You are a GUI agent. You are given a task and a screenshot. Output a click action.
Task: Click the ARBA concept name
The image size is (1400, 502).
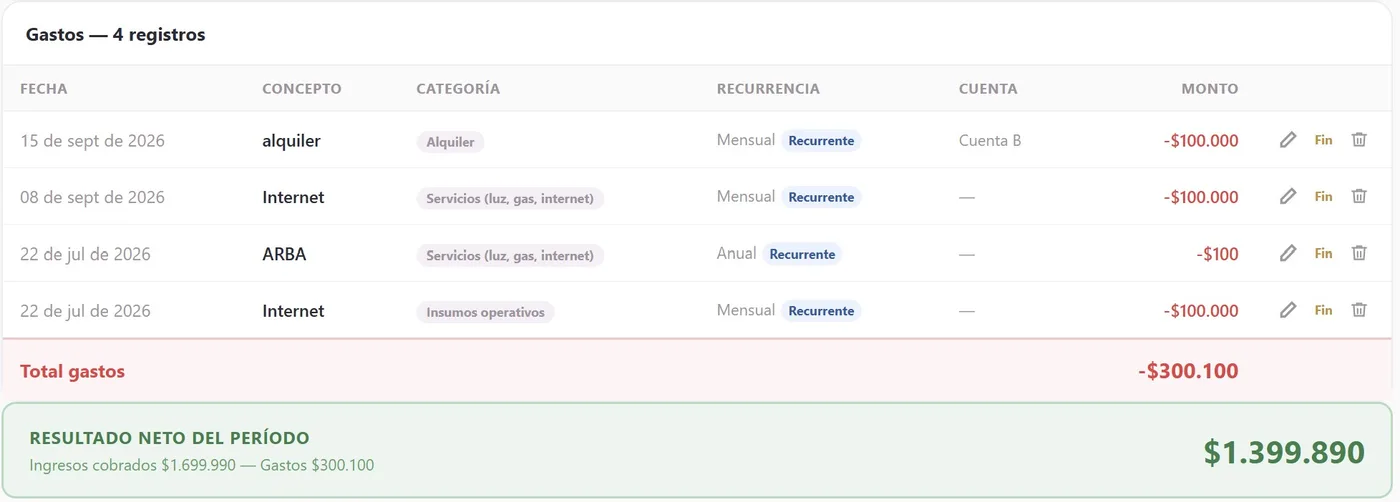click(284, 254)
